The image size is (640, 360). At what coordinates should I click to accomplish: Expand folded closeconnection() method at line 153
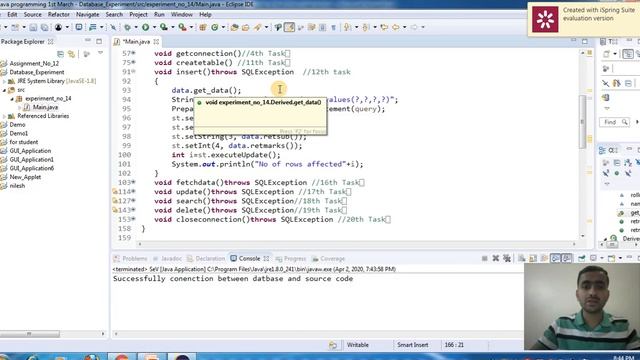tap(133, 219)
